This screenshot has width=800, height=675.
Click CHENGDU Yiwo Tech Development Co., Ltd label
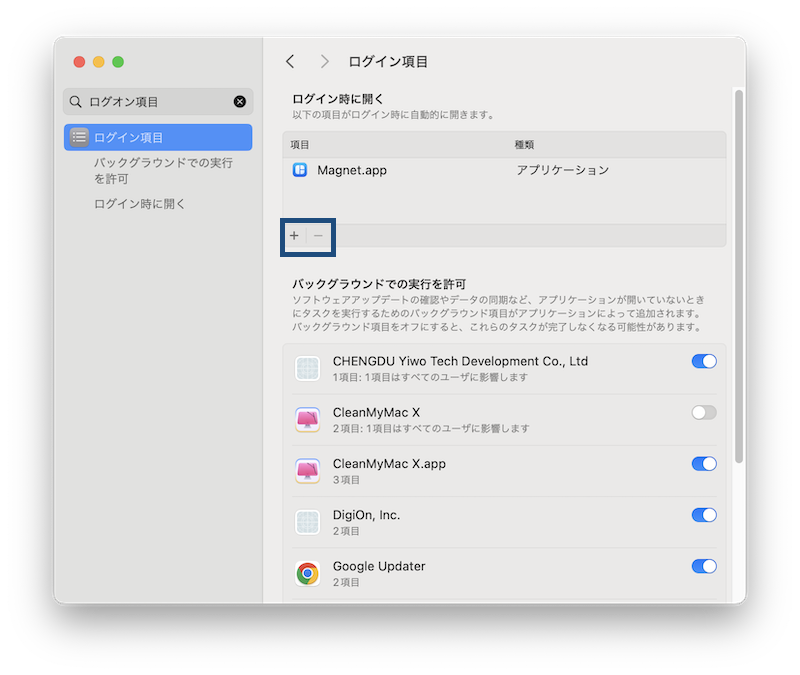coord(460,361)
